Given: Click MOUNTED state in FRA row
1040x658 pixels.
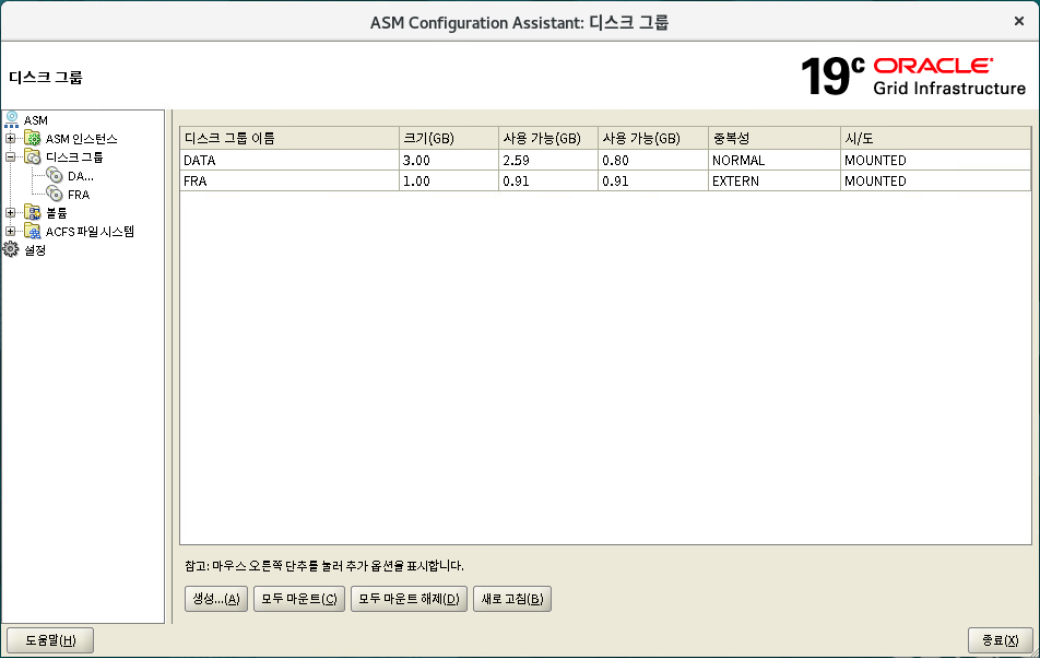Looking at the screenshot, I should (x=936, y=181).
